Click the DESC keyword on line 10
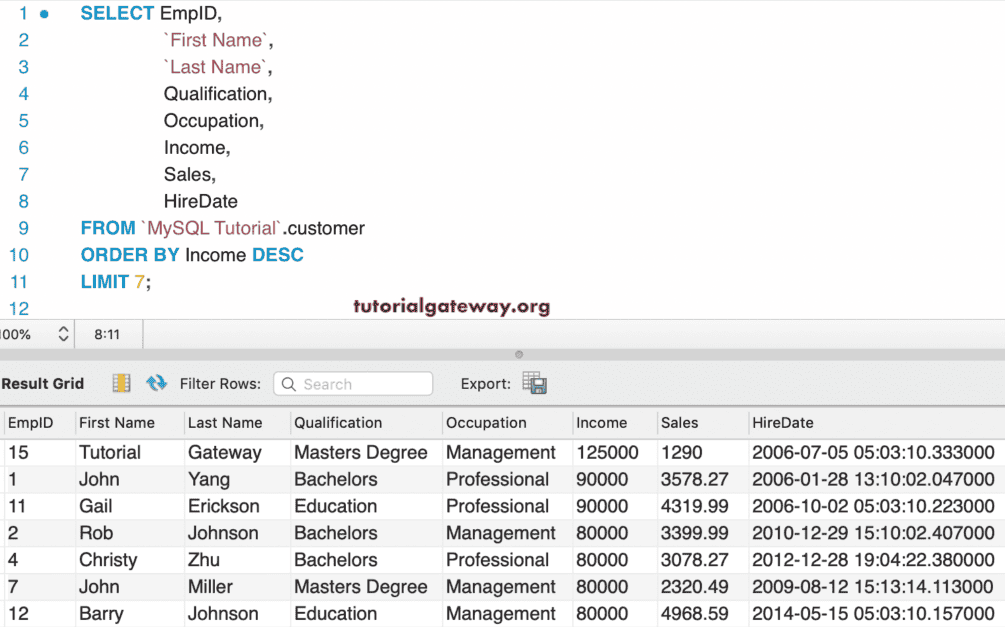 278,256
